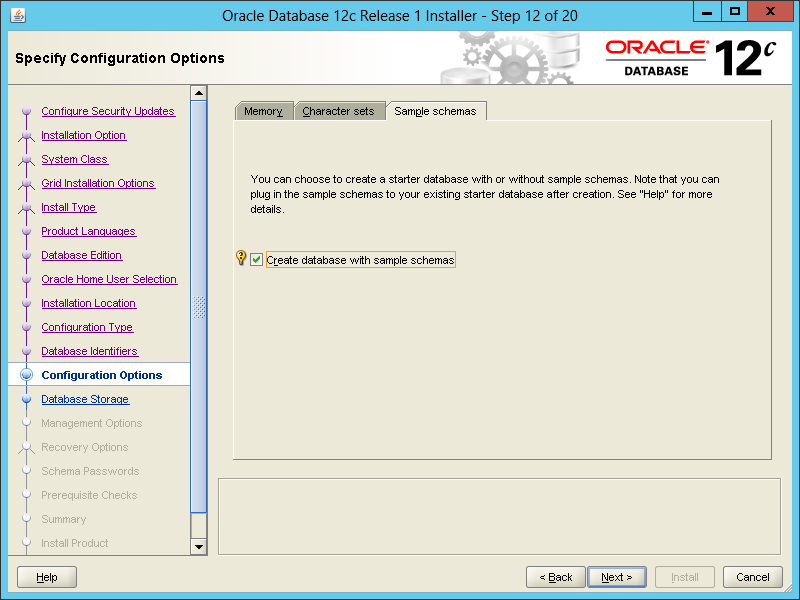
Task: Click the greyed-out Schema Passwords step
Action: pos(90,471)
